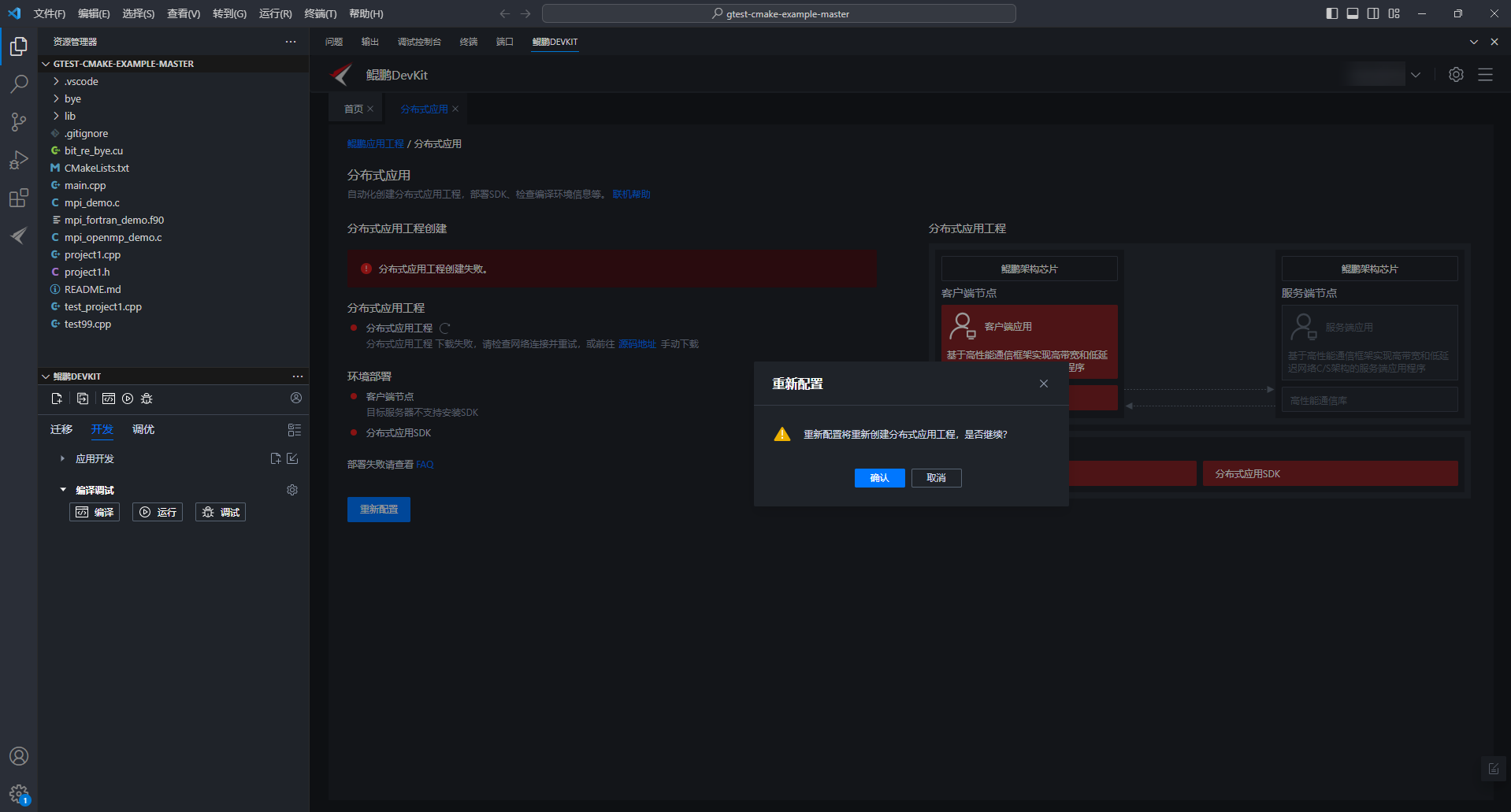Image resolution: width=1511 pixels, height=812 pixels.
Task: Close the 重新配置 dialog
Action: (1044, 384)
